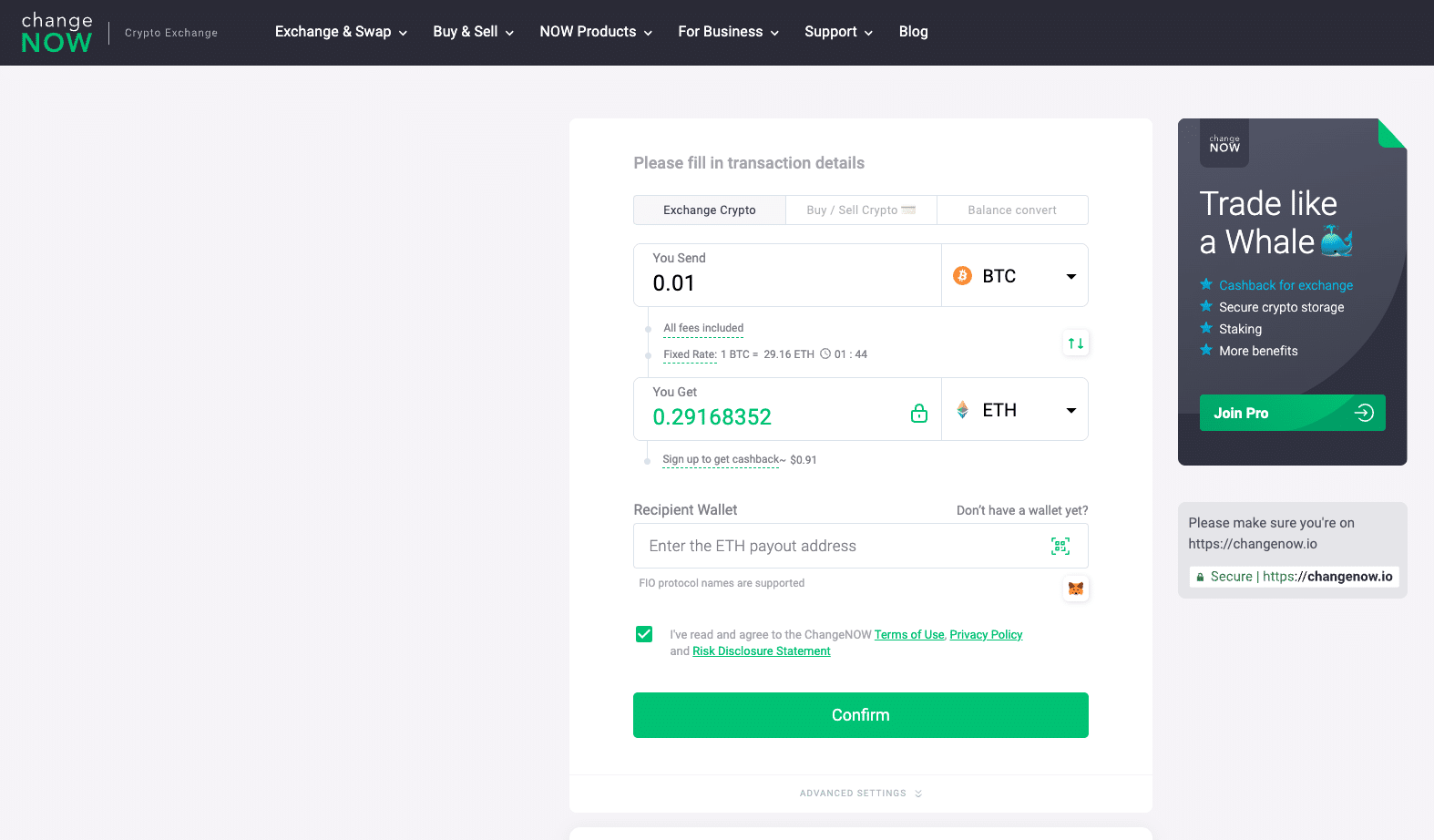Click Don't have a wallet yet?
The height and width of the screenshot is (840, 1434).
(1022, 510)
